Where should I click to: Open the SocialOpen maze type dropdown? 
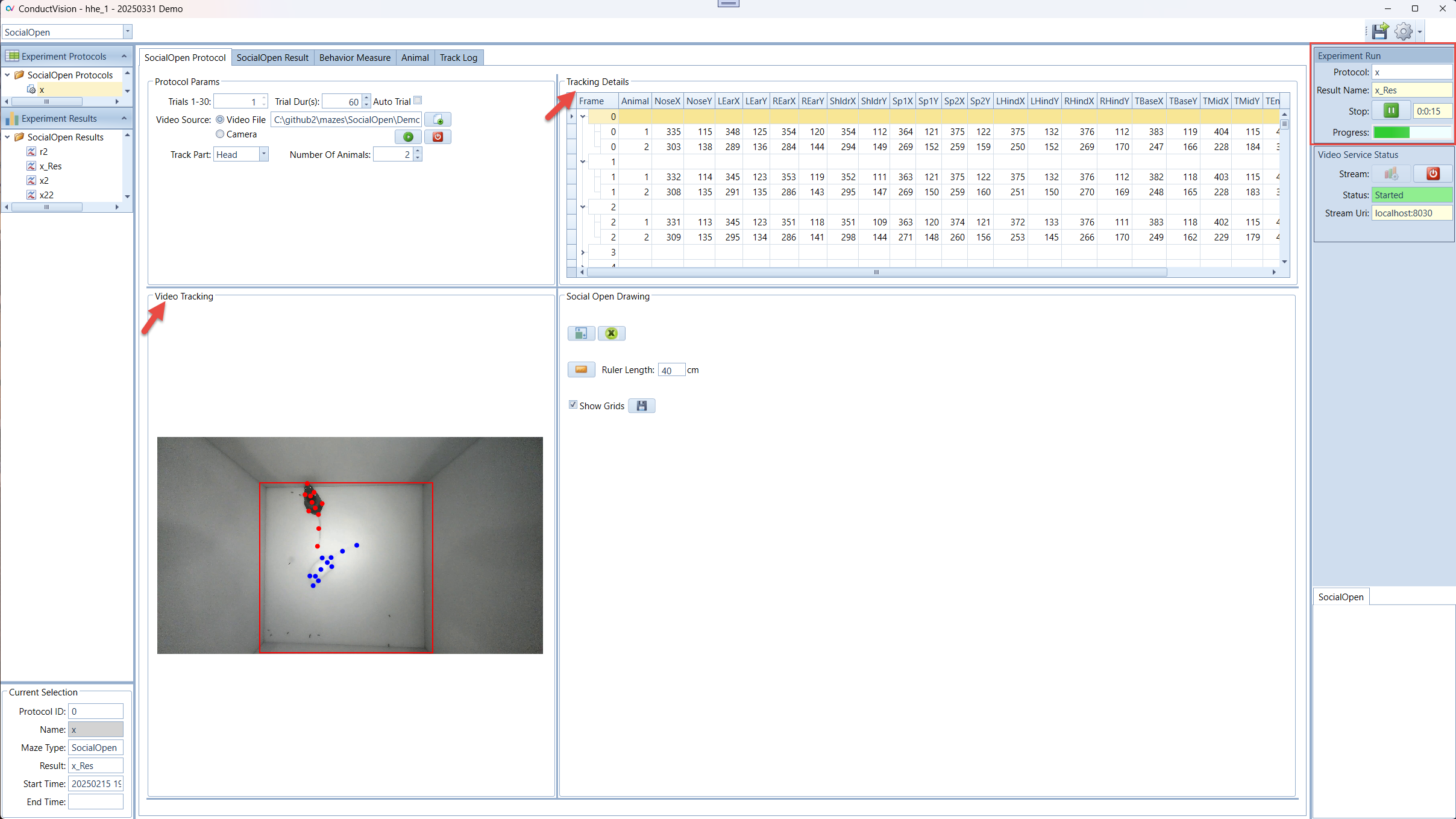click(127, 31)
